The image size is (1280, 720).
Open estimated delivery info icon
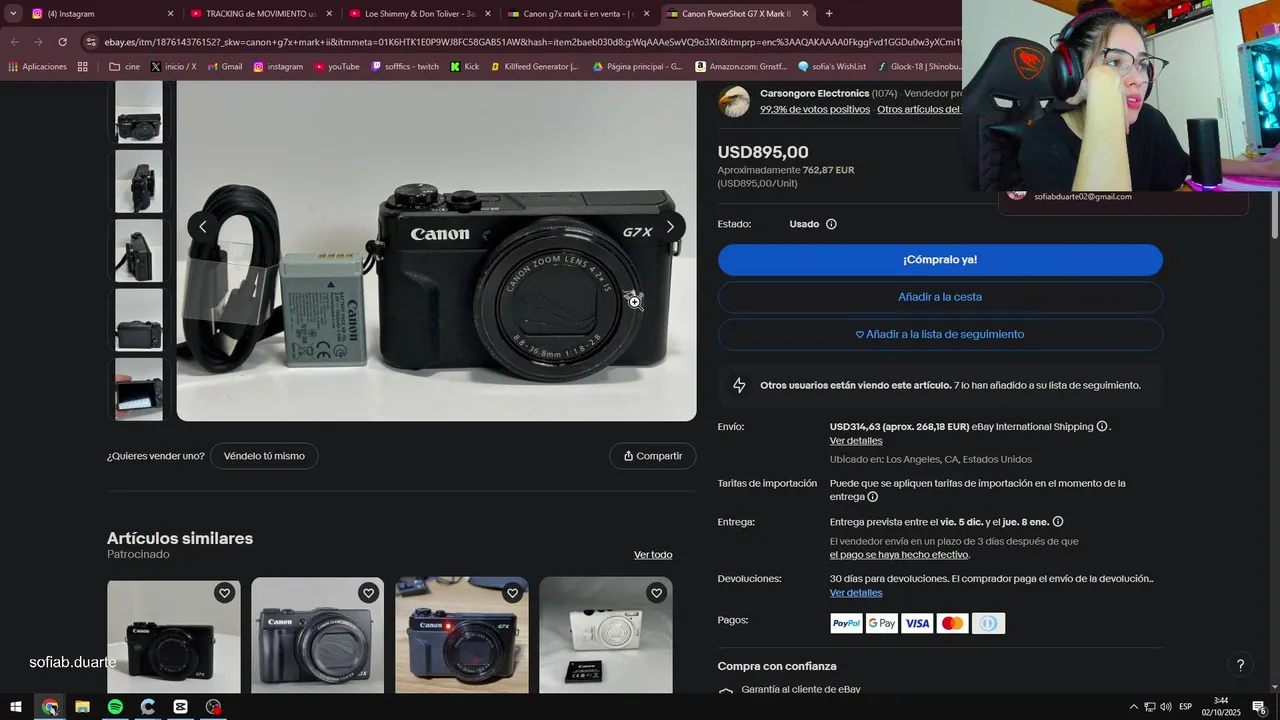(x=1058, y=521)
